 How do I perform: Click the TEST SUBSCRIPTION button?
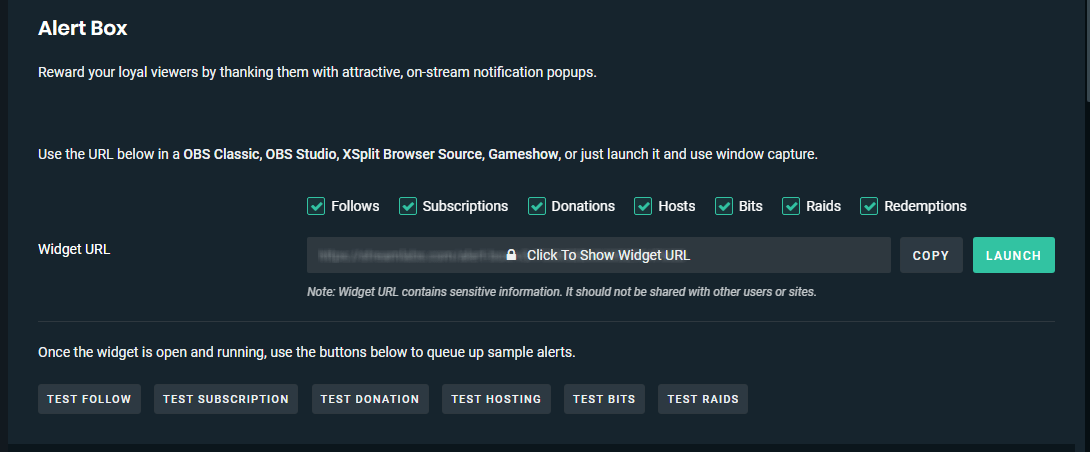225,399
